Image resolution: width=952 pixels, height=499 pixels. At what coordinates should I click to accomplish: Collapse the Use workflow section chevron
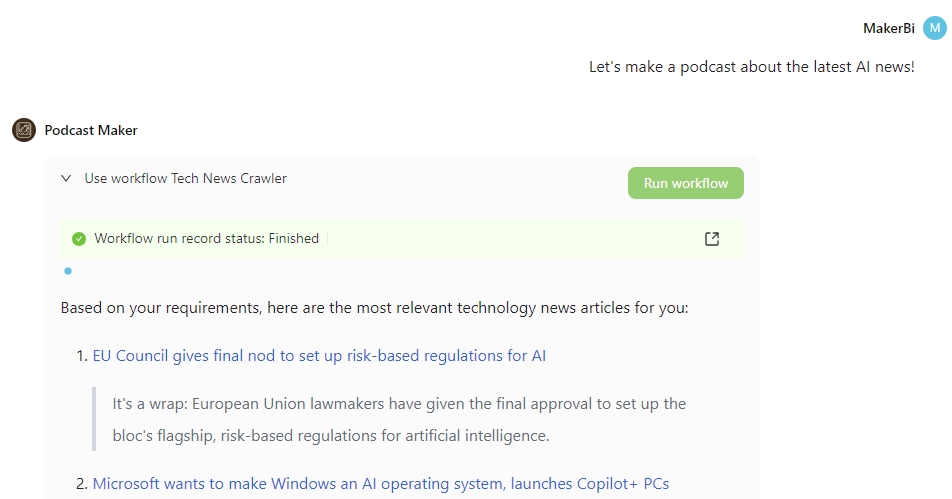pyautogui.click(x=66, y=179)
